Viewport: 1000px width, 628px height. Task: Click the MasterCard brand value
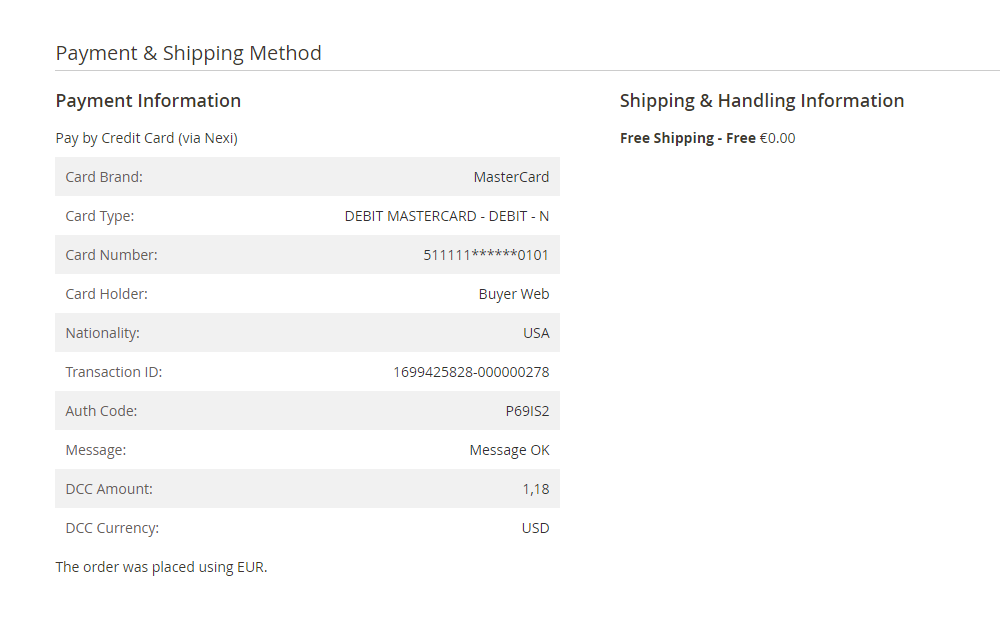pos(511,177)
